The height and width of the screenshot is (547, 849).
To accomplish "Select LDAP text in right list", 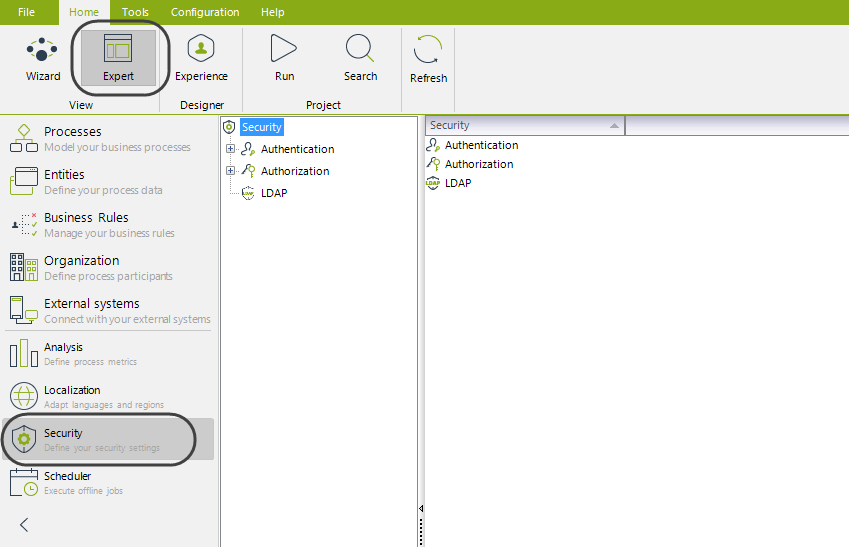I will 458,183.
